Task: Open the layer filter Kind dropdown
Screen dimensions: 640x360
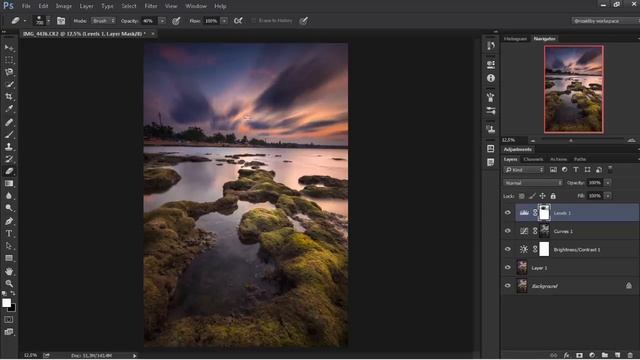Action: point(524,170)
